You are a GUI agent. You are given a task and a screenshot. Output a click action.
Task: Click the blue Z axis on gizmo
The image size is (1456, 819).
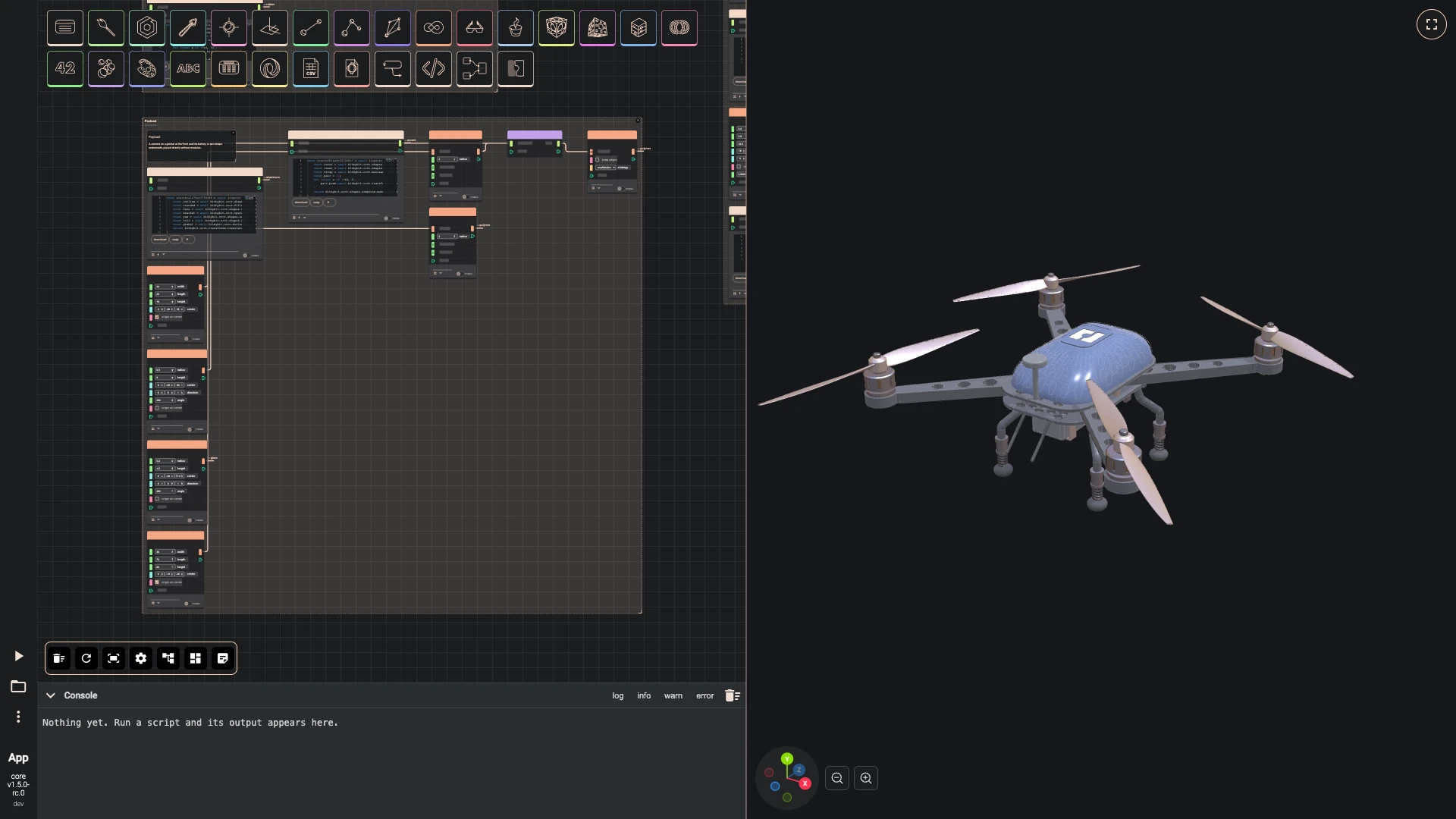tap(799, 770)
